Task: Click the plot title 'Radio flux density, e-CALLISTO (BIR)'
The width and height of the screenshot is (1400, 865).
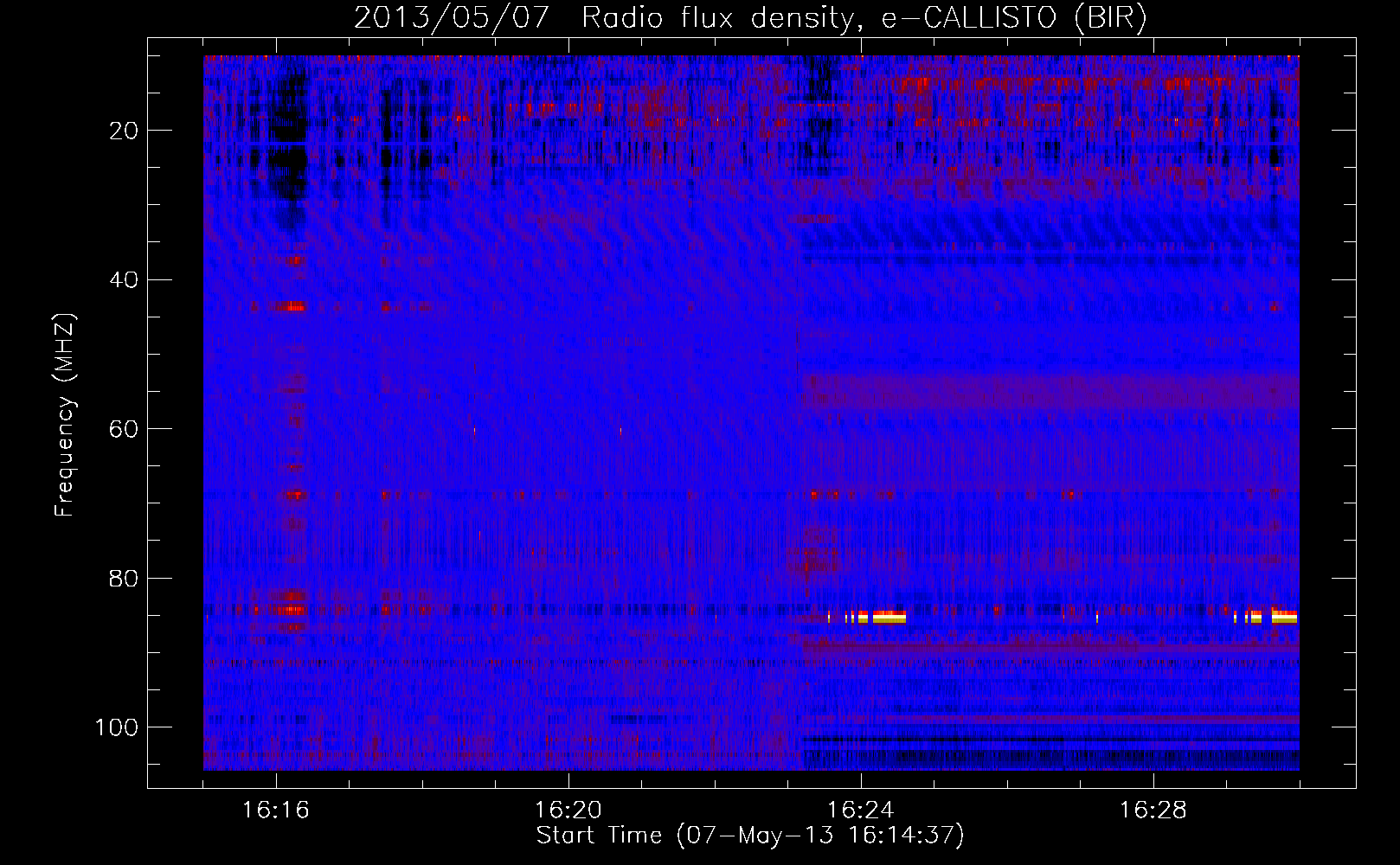Action: tap(864, 17)
